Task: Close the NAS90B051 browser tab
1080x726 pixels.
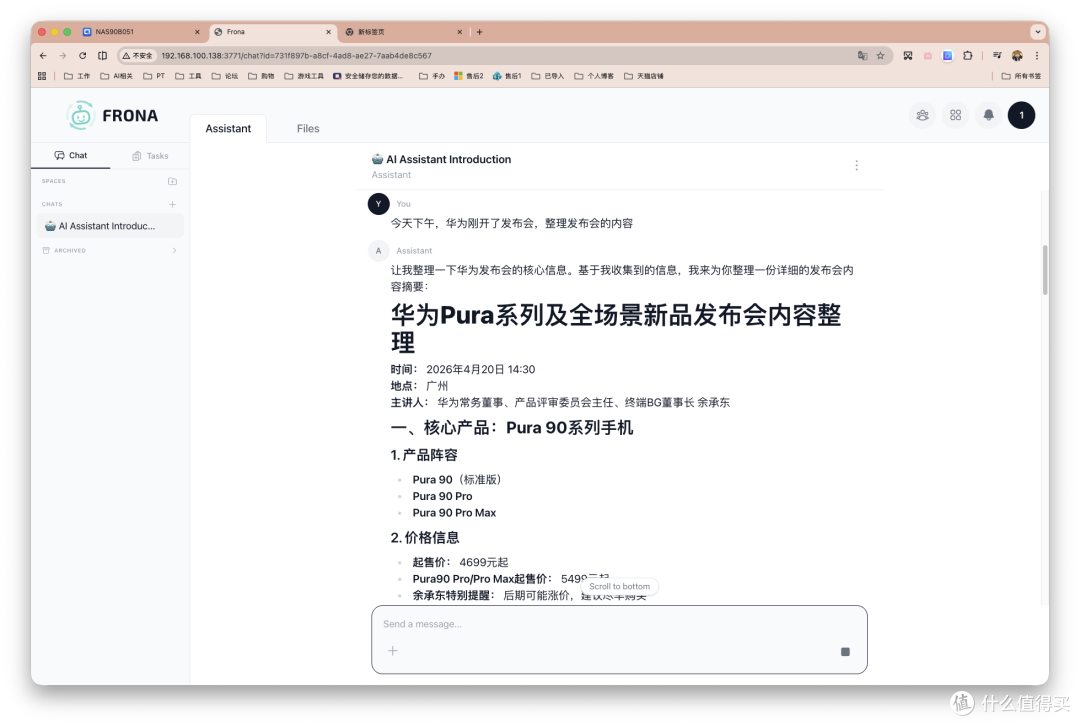Action: (197, 32)
